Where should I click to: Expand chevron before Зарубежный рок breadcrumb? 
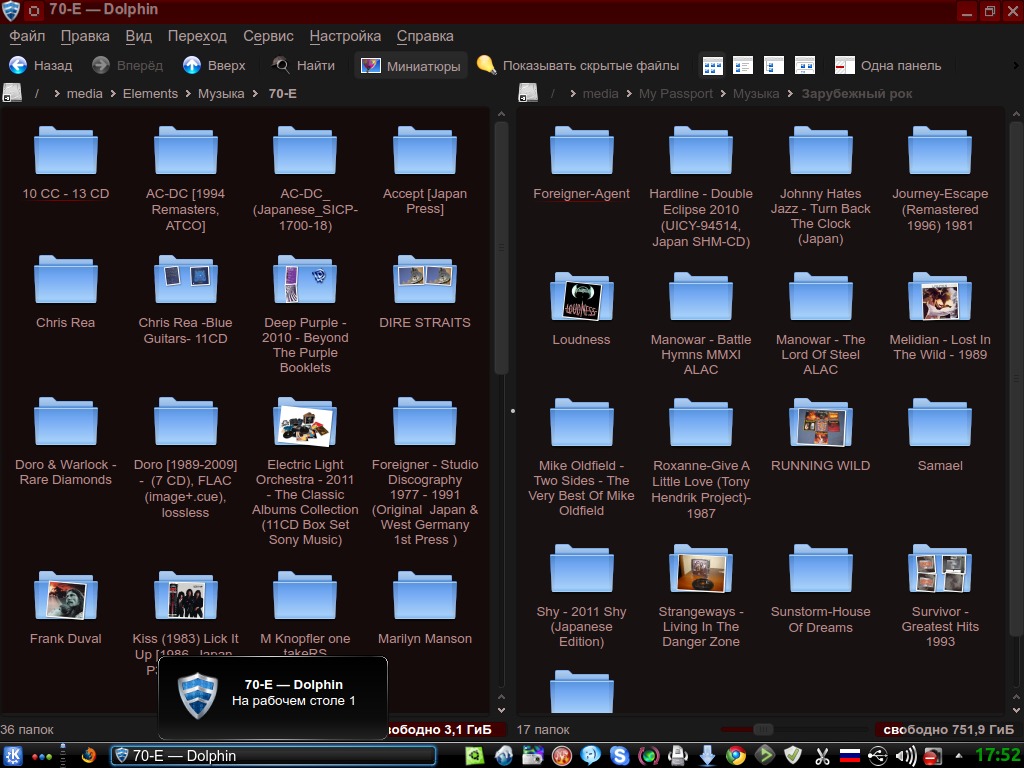coord(790,93)
